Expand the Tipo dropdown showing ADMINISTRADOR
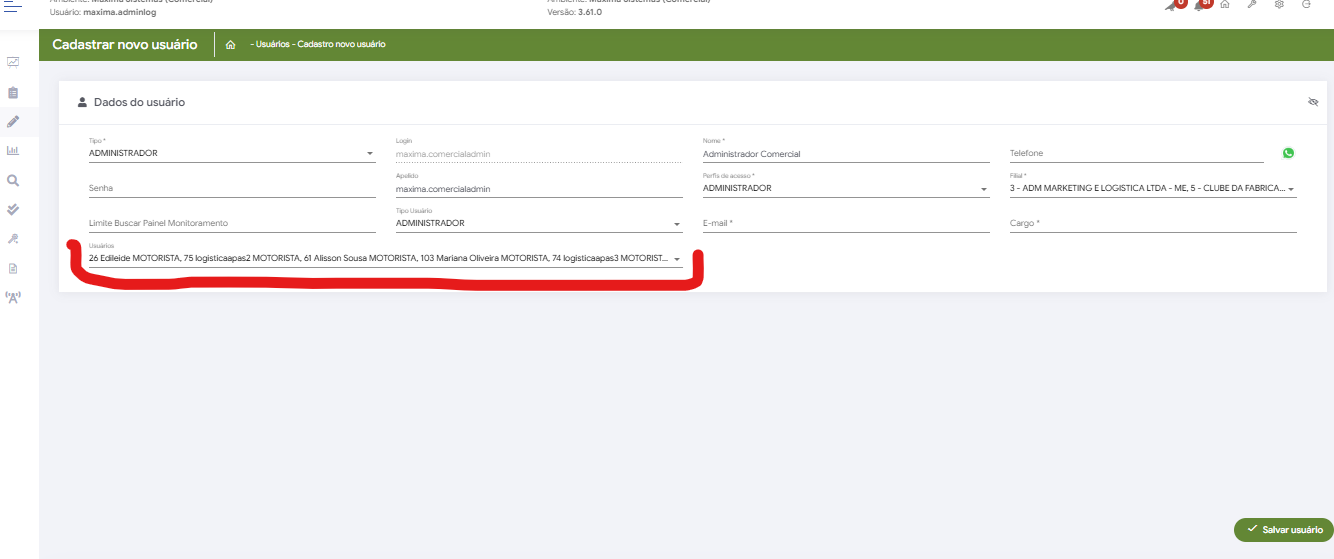The image size is (1334, 559). 232,153
